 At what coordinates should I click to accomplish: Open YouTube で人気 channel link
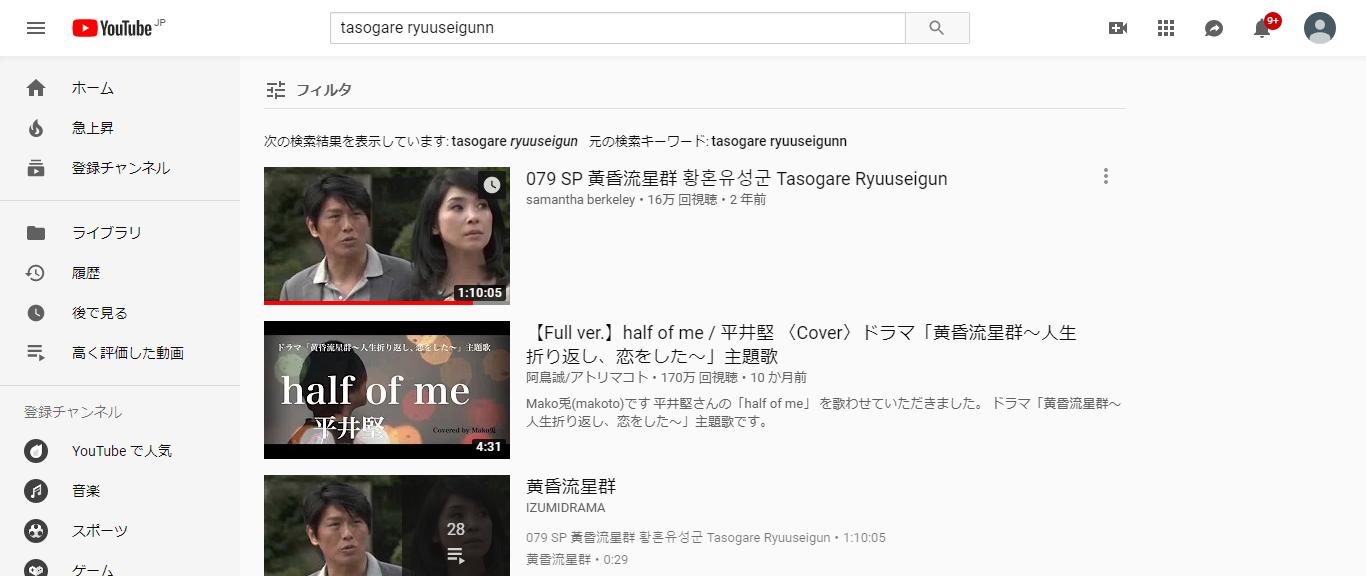coord(120,451)
